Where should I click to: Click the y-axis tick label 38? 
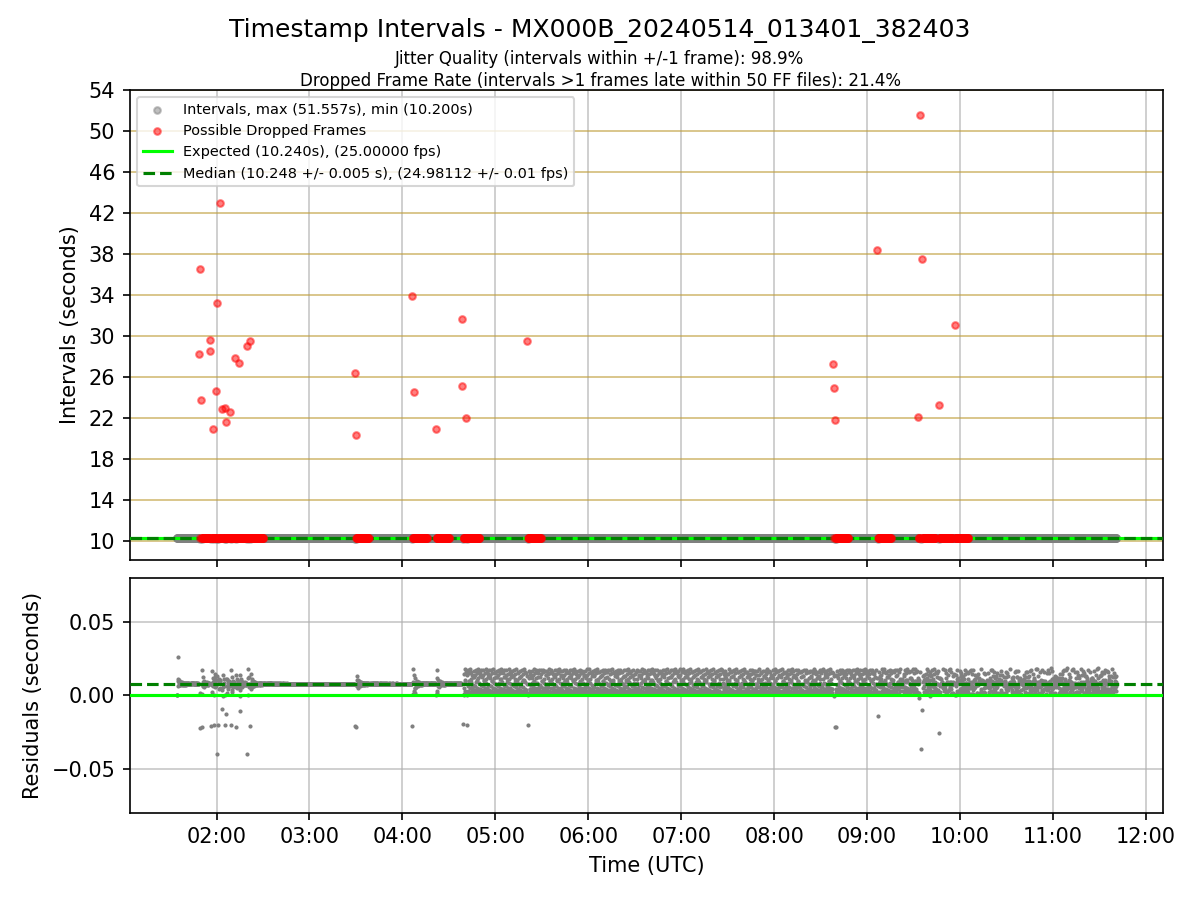click(x=104, y=254)
